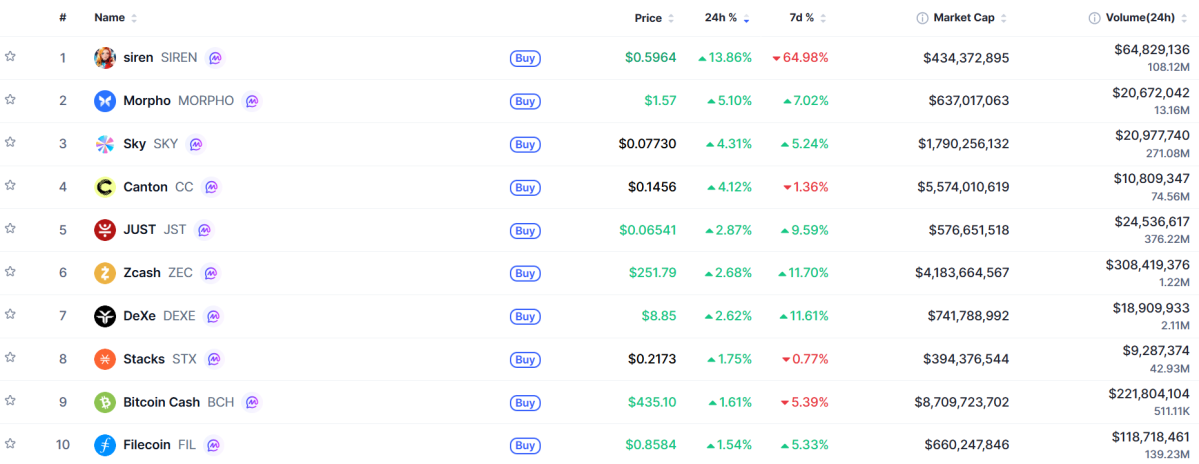Viewport: 1199px width, 464px height.
Task: Click Buy button for Zcash
Action: [x=525, y=273]
